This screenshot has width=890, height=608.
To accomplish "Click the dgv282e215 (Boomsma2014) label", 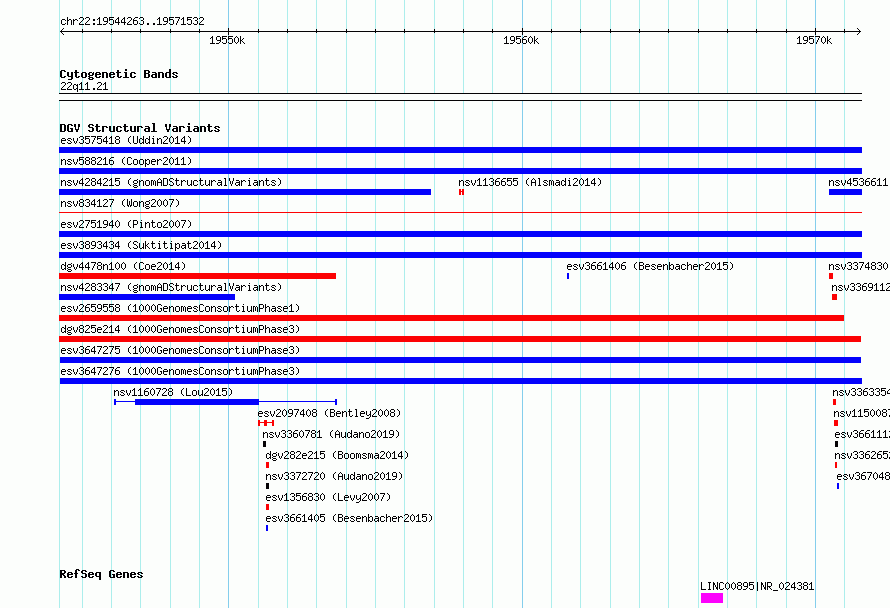I will point(337,455).
